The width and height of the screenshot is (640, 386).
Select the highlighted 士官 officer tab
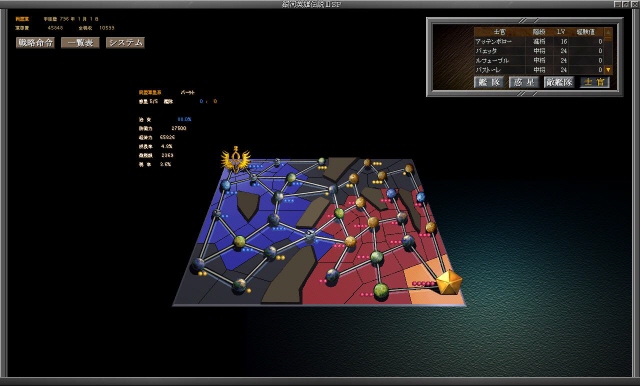[595, 82]
